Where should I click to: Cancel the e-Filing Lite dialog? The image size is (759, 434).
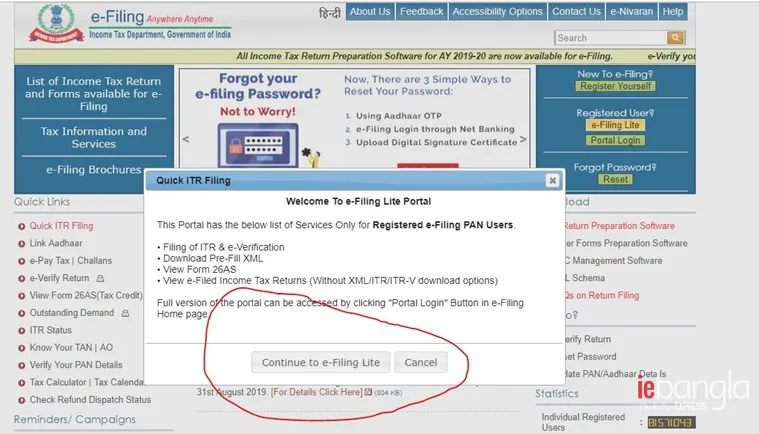coord(421,362)
